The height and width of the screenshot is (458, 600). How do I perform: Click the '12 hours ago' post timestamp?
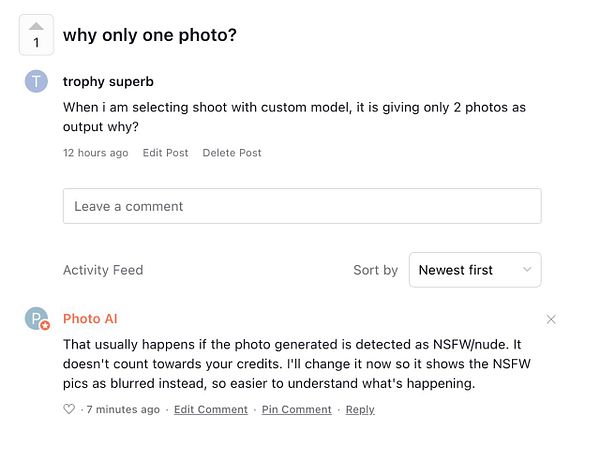pos(96,153)
